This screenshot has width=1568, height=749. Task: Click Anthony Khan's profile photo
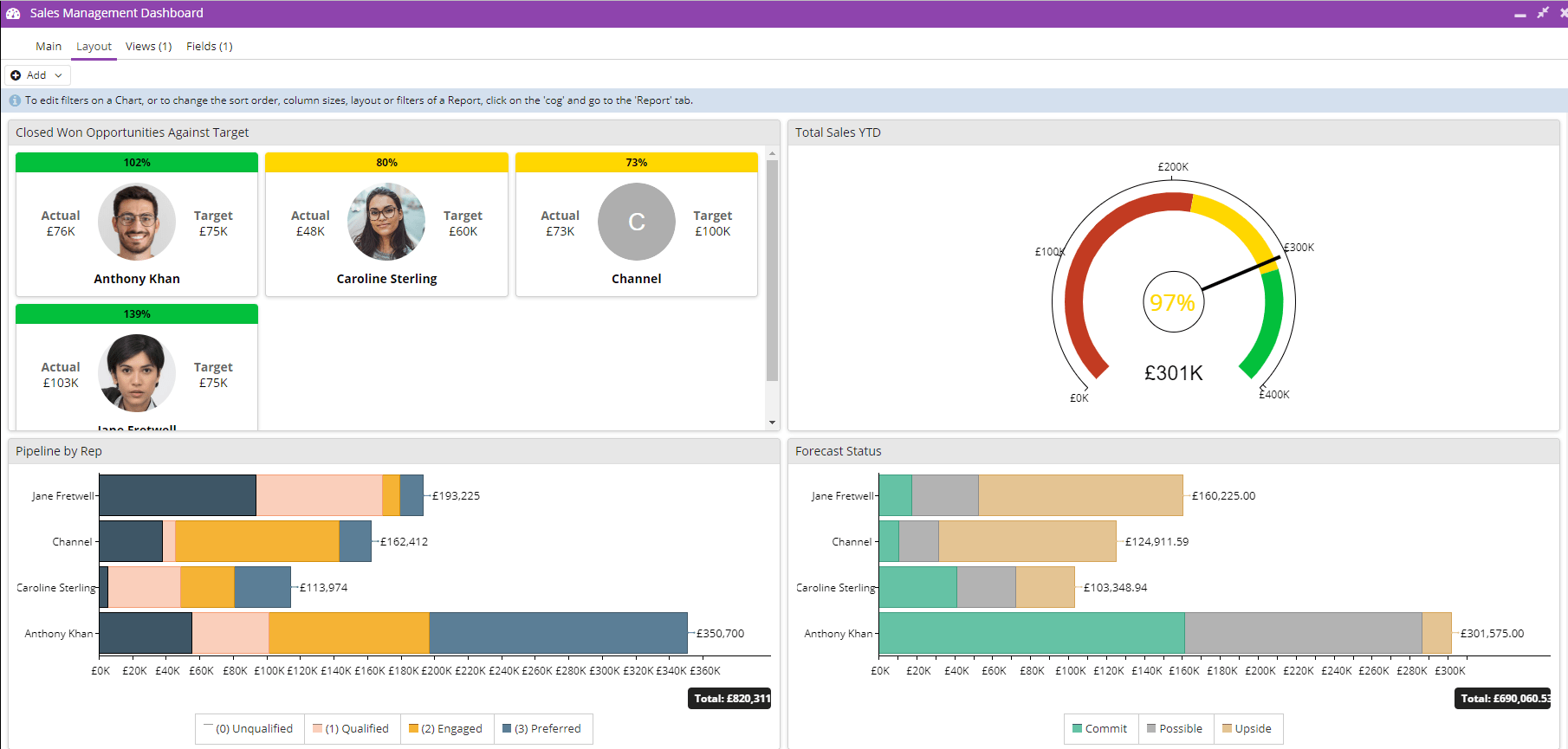[x=137, y=222]
